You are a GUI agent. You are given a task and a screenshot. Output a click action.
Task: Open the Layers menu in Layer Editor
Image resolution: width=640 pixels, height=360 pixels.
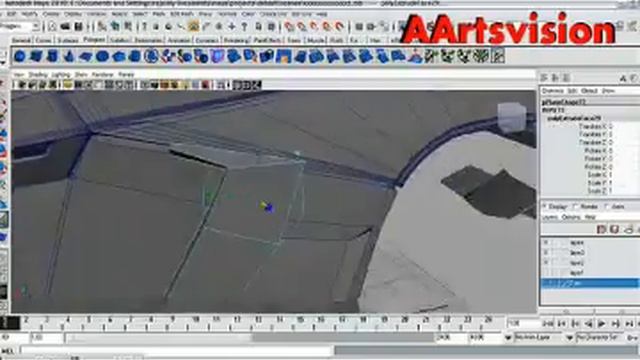[550, 217]
